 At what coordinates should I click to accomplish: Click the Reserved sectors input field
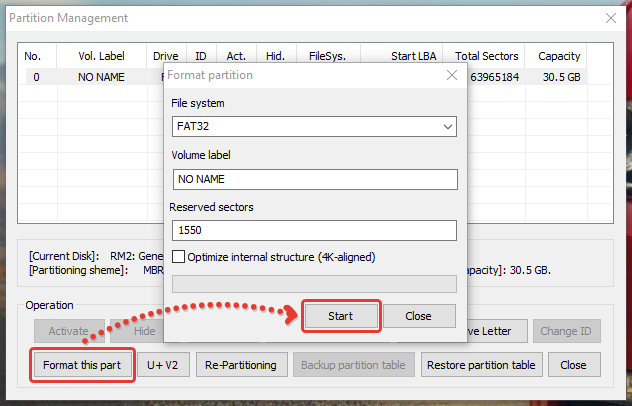tap(314, 231)
